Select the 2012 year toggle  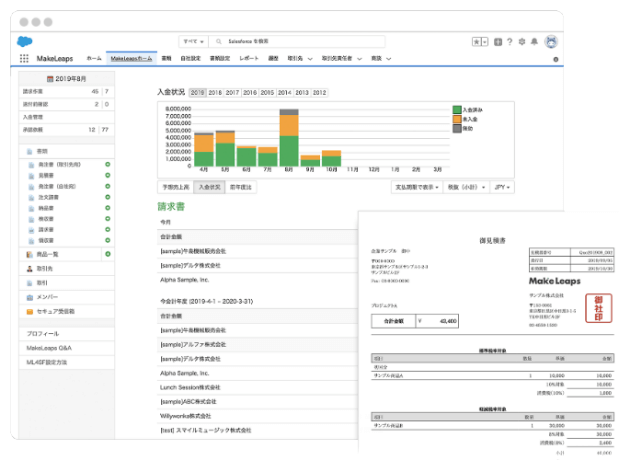tap(319, 93)
